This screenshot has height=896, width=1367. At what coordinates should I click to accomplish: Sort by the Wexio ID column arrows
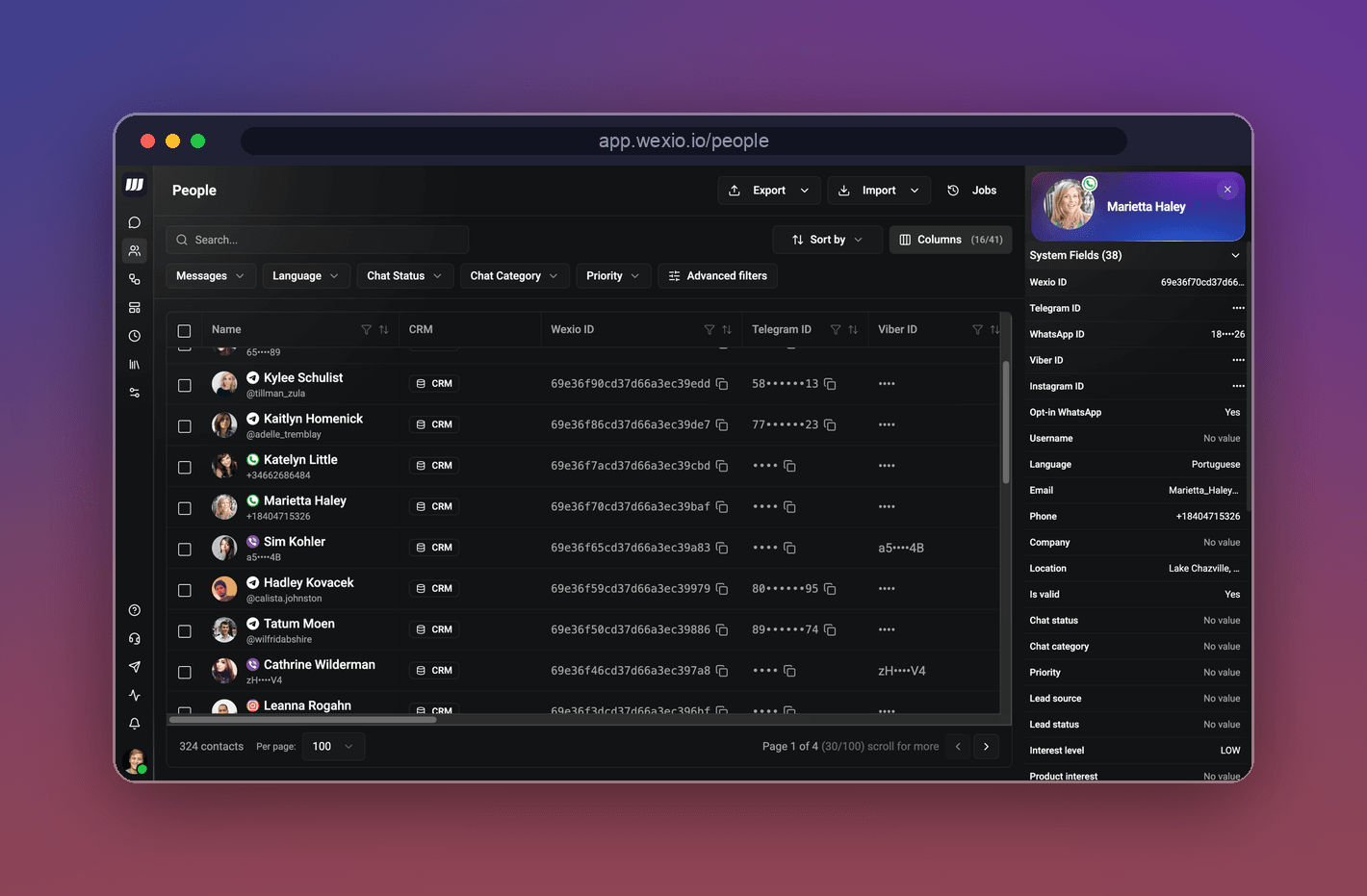click(x=727, y=330)
